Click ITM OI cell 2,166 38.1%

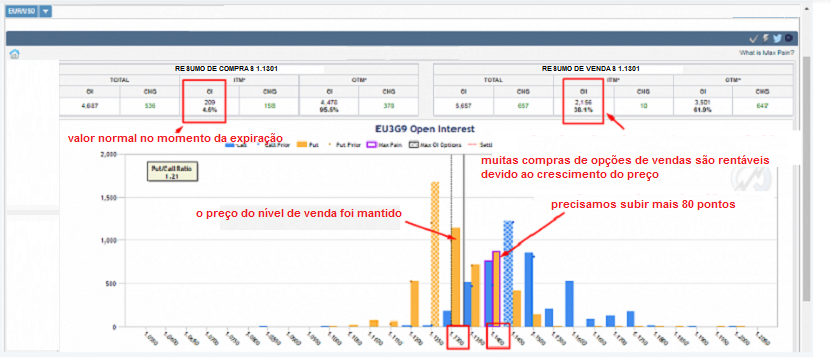tap(584, 106)
